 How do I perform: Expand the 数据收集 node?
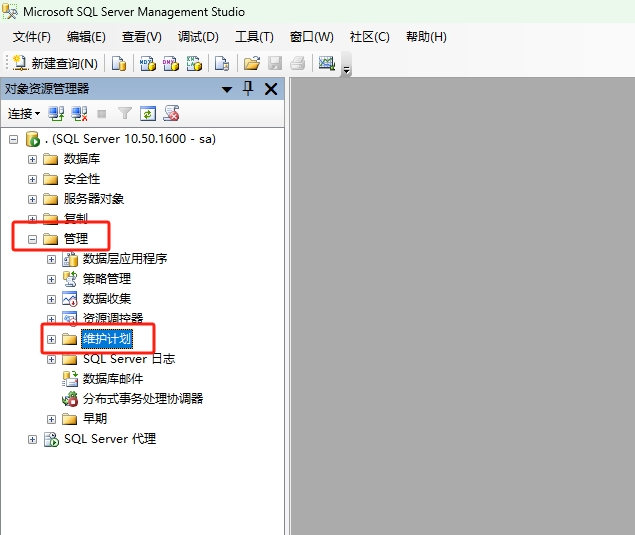51,299
